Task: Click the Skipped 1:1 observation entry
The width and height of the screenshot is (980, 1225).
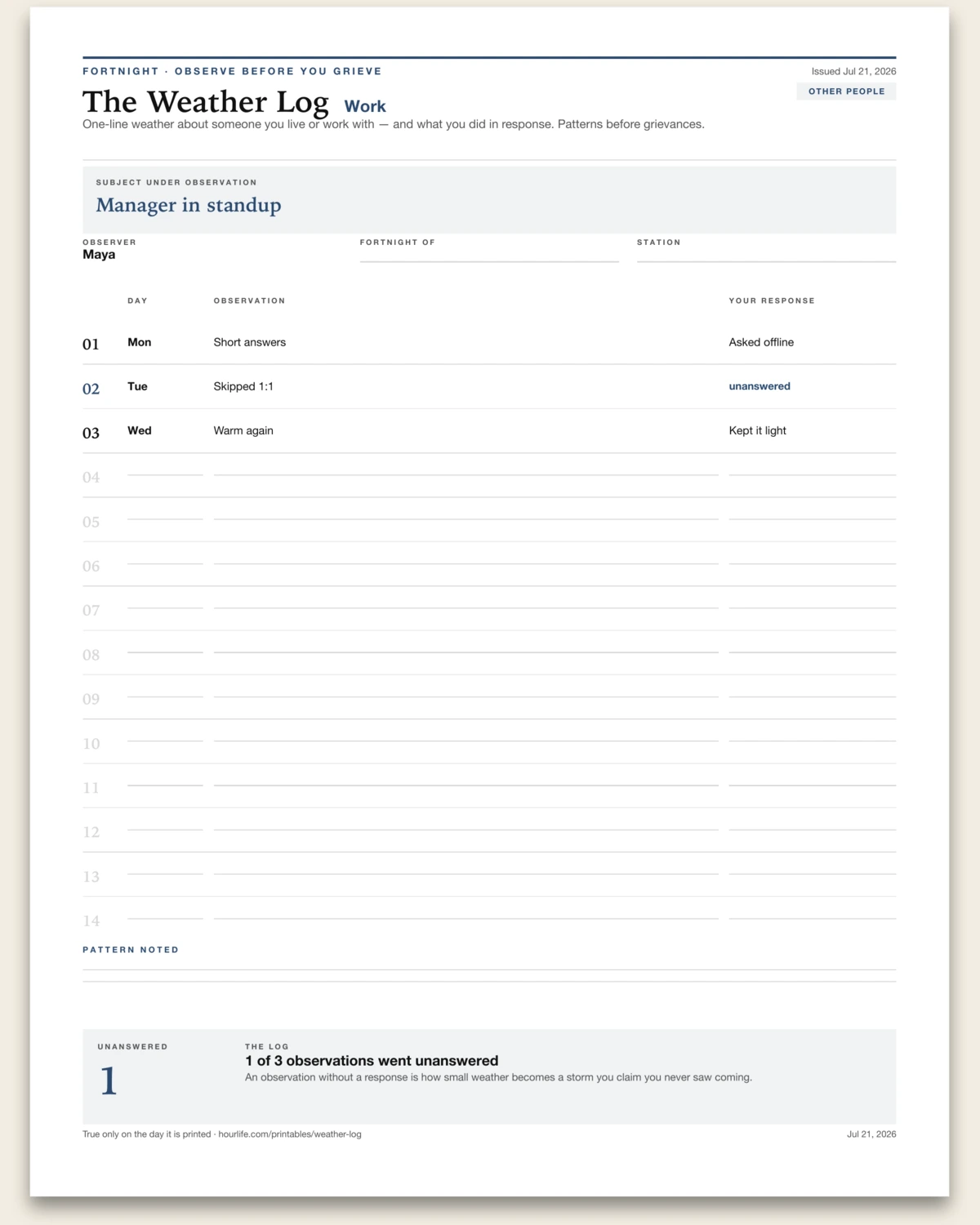Action: tap(243, 386)
